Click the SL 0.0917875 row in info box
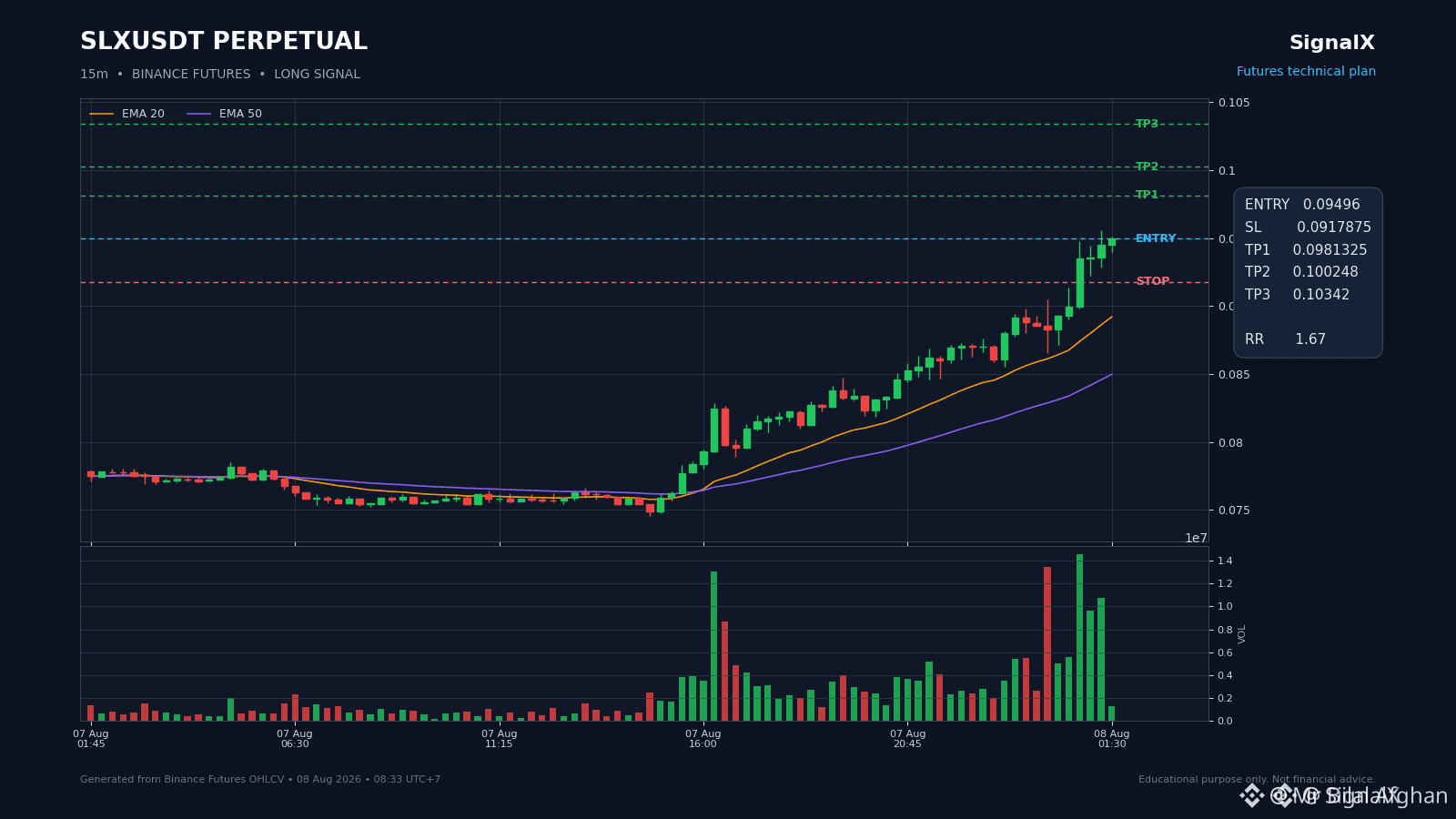1456x819 pixels. click(x=1308, y=227)
